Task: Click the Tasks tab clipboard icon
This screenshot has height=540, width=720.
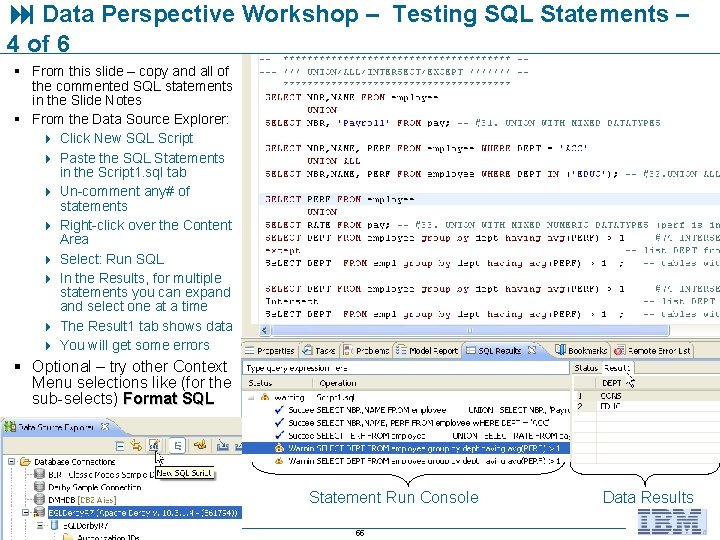Action: (x=307, y=351)
